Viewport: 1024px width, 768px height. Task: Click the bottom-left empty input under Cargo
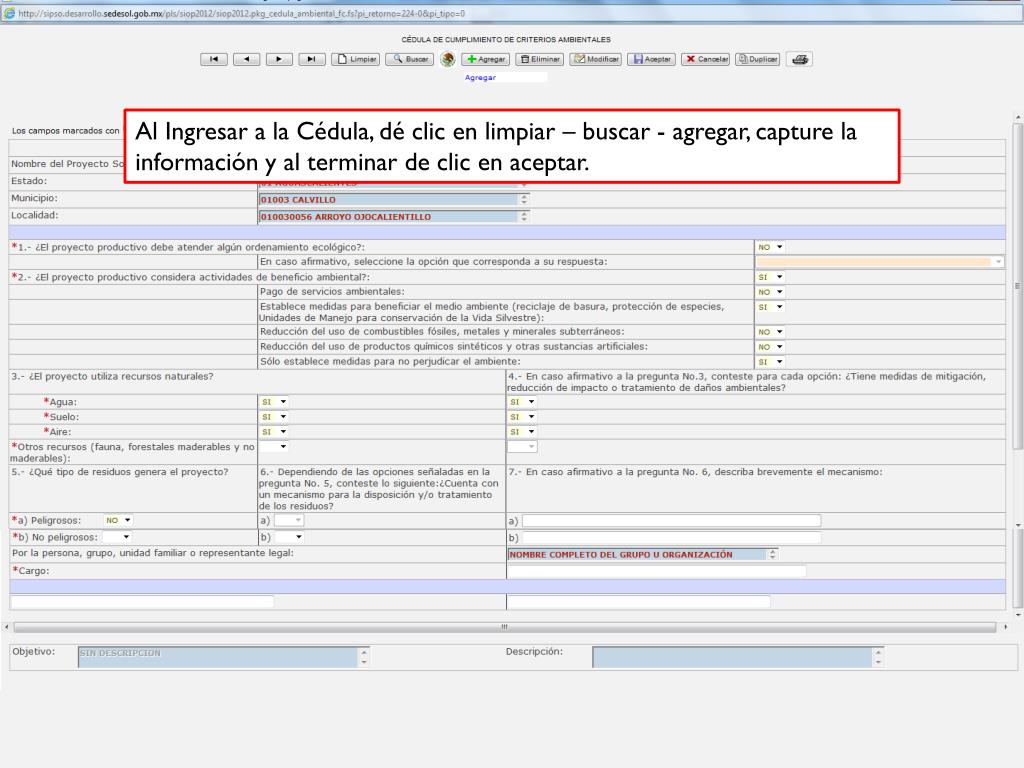142,601
